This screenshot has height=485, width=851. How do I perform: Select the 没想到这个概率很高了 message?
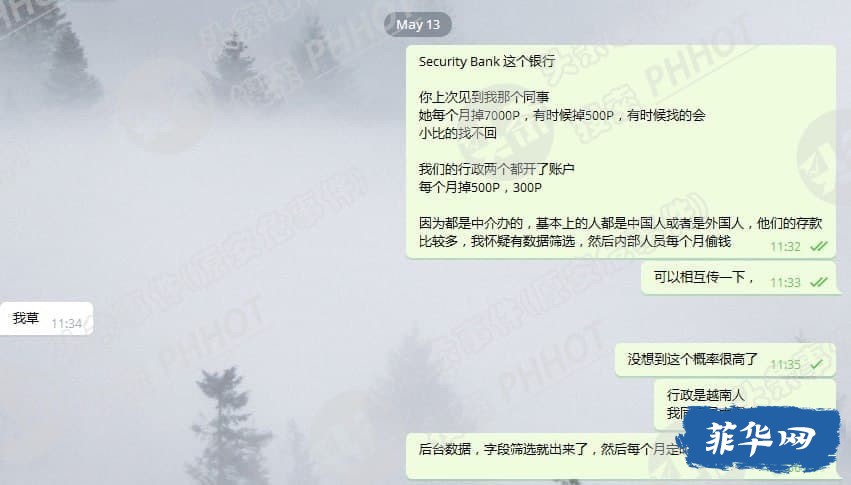click(725, 360)
